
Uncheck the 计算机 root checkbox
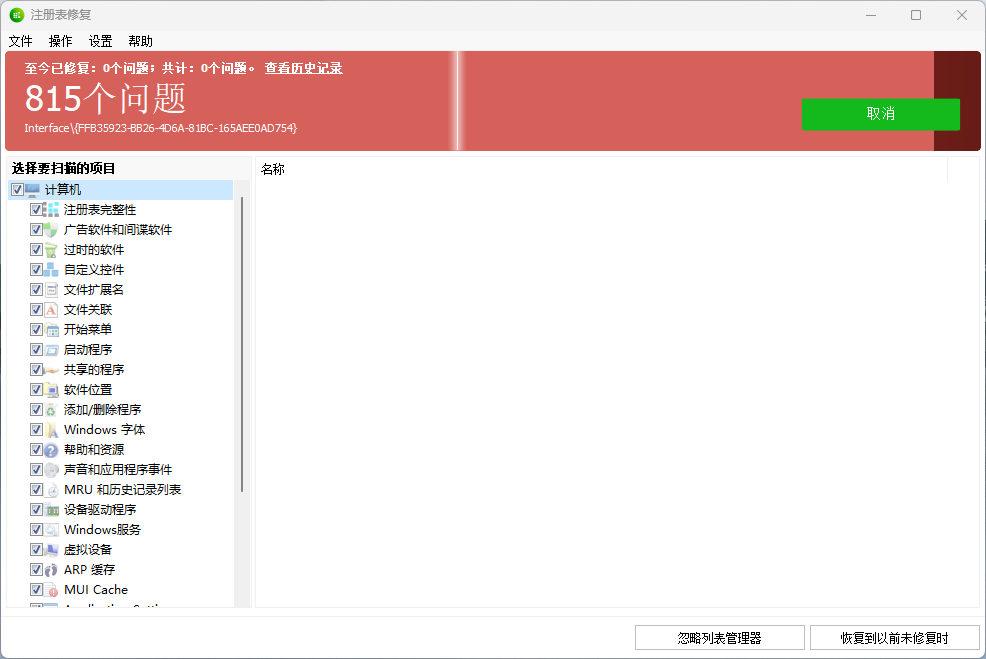point(17,189)
